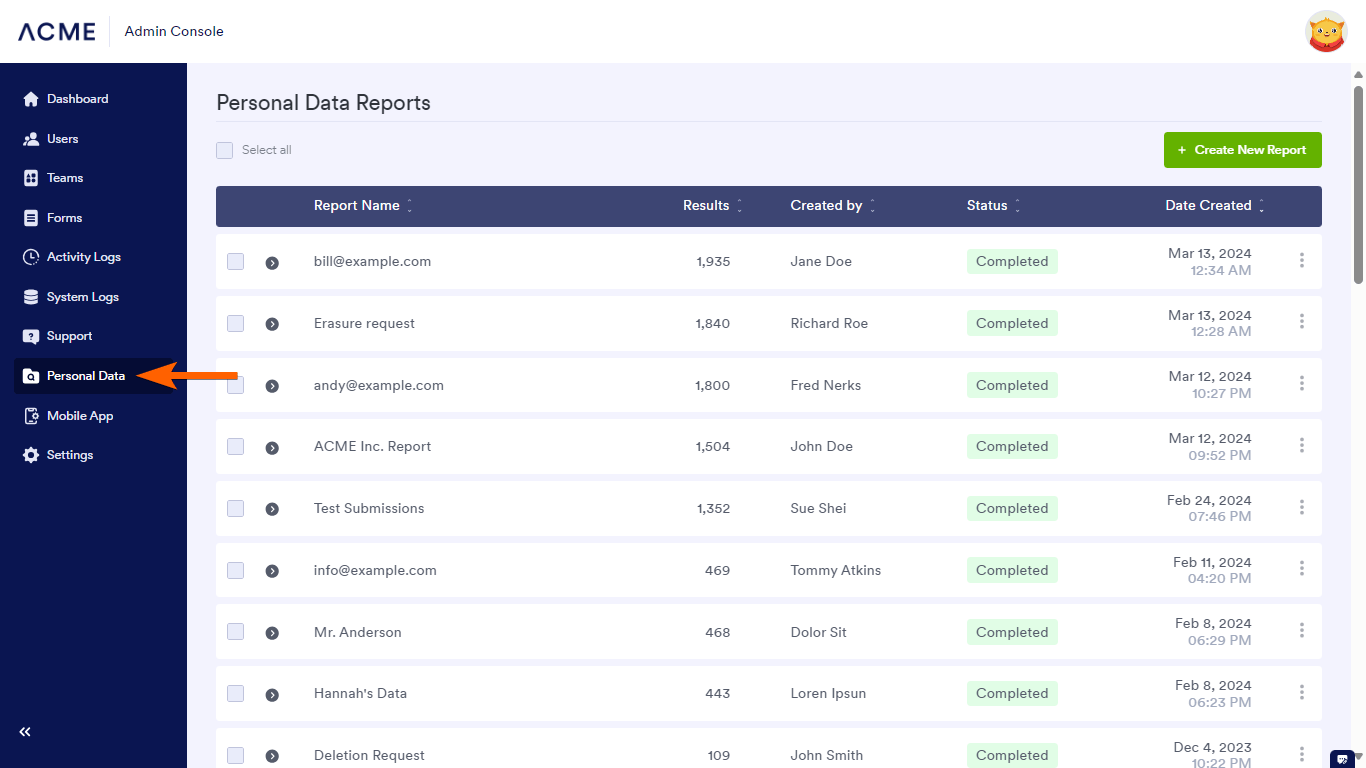
Task: Go to the Mobile App section
Action: coord(80,416)
